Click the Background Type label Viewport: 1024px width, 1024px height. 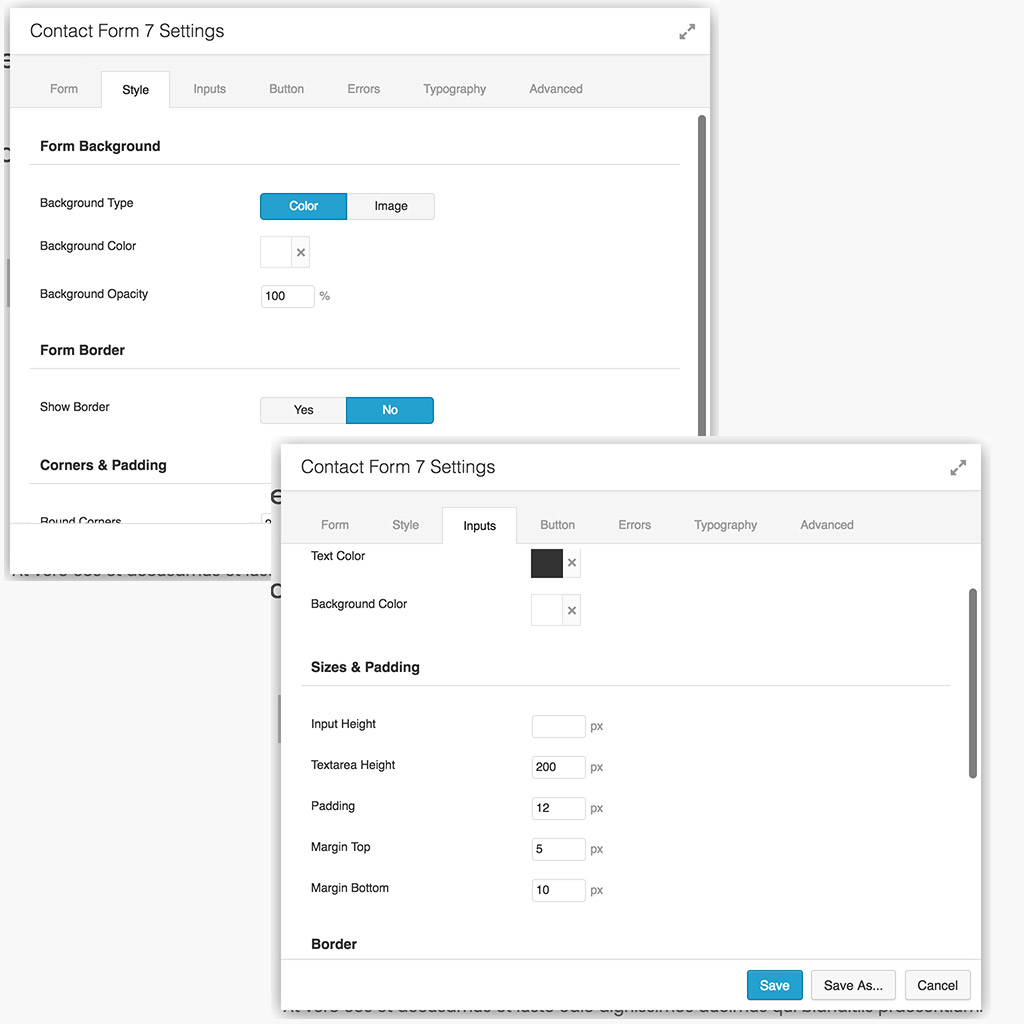[x=86, y=203]
